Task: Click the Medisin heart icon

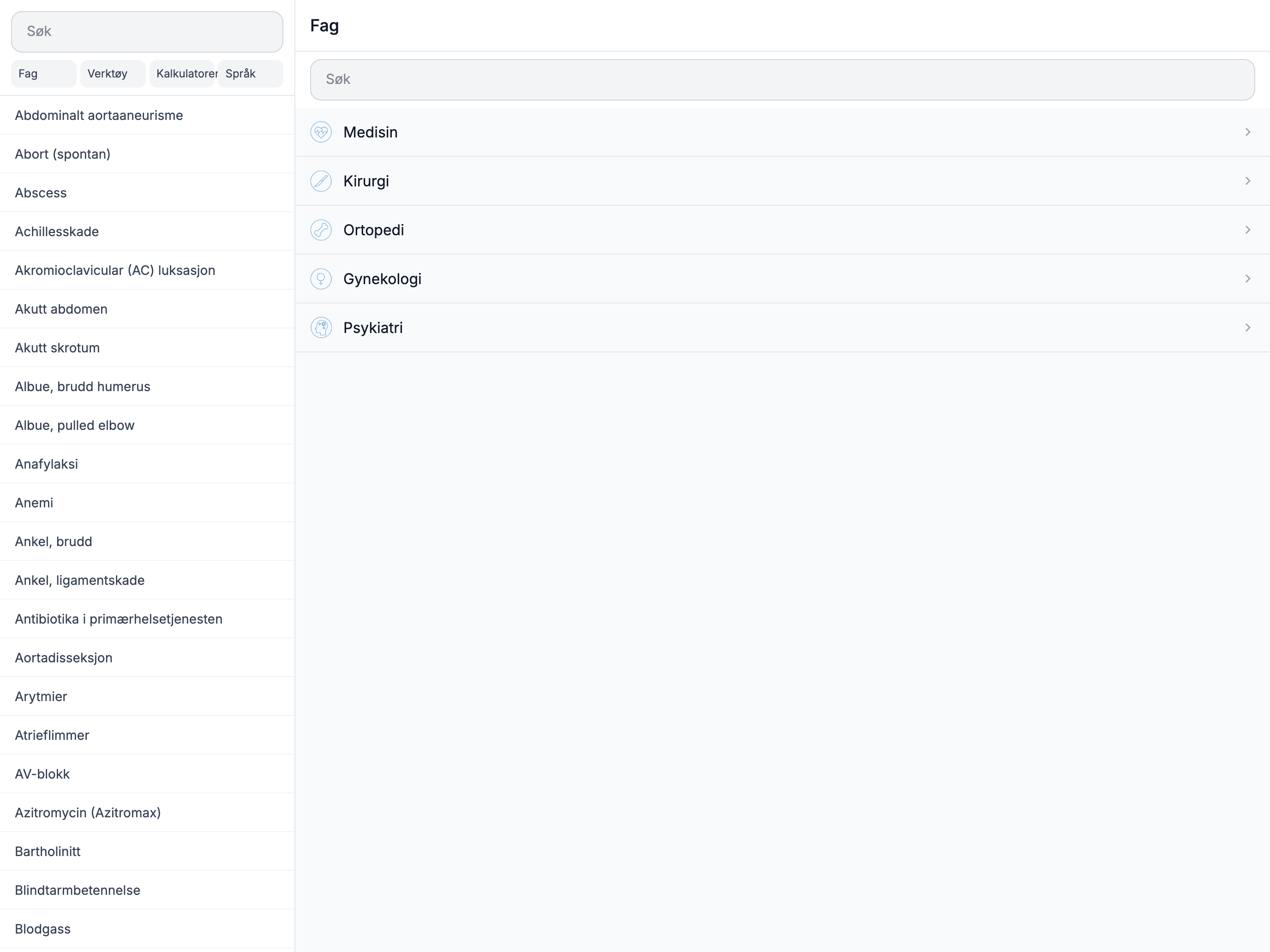Action: pyautogui.click(x=321, y=132)
